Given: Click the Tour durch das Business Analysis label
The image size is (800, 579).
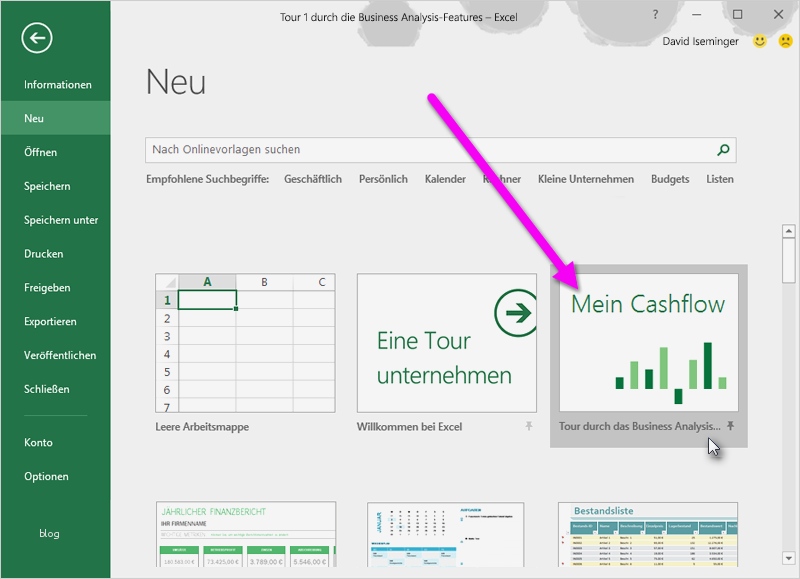Looking at the screenshot, I should pos(639,426).
